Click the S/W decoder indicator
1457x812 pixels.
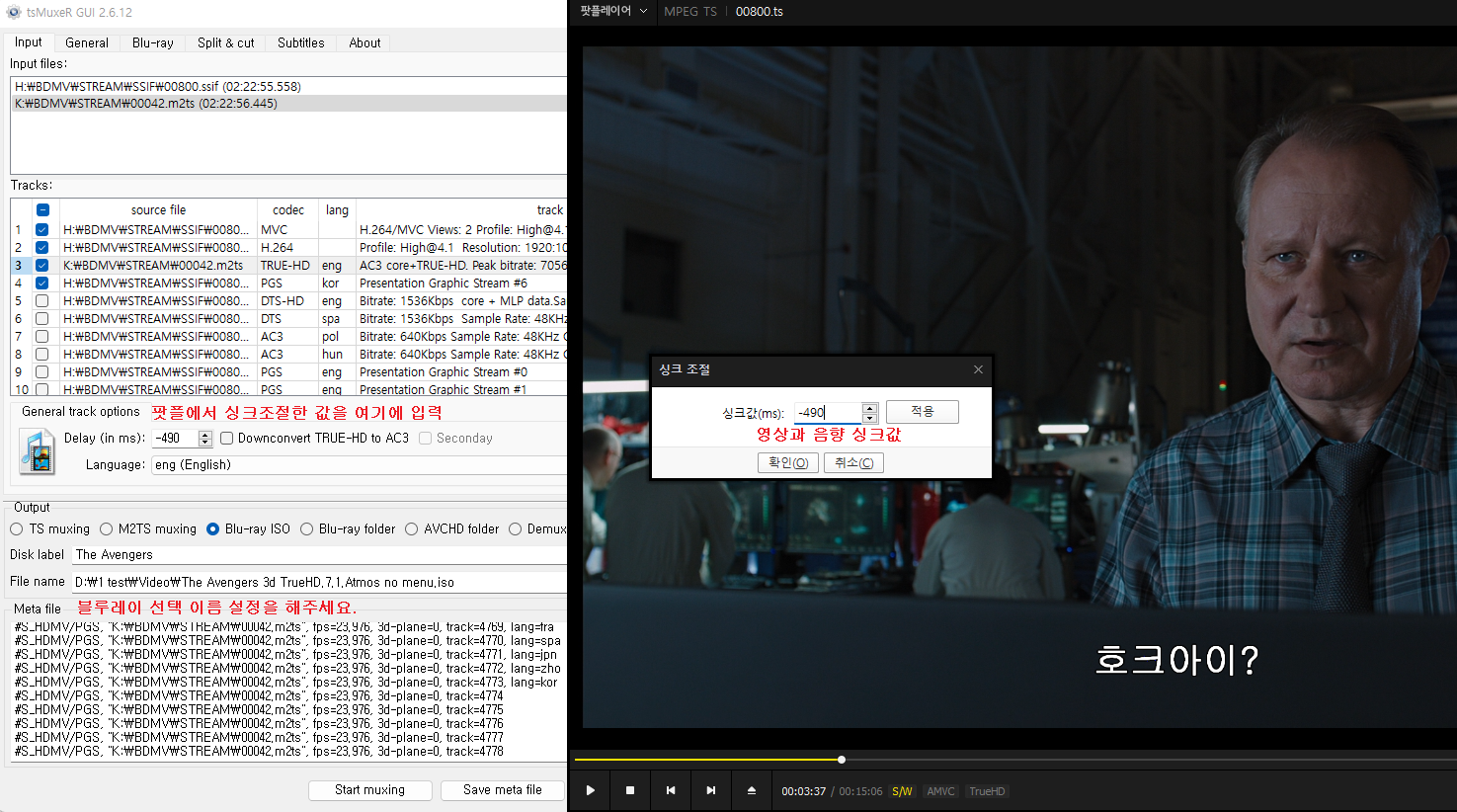(902, 791)
